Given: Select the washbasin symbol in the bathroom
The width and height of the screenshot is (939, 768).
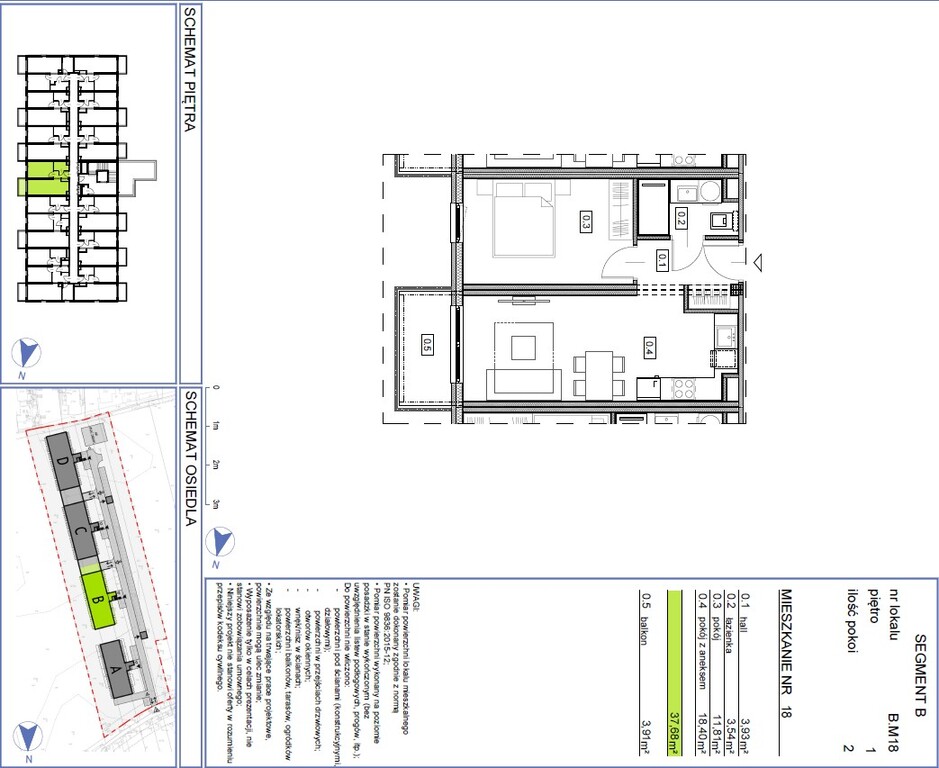Looking at the screenshot, I should 686,193.
